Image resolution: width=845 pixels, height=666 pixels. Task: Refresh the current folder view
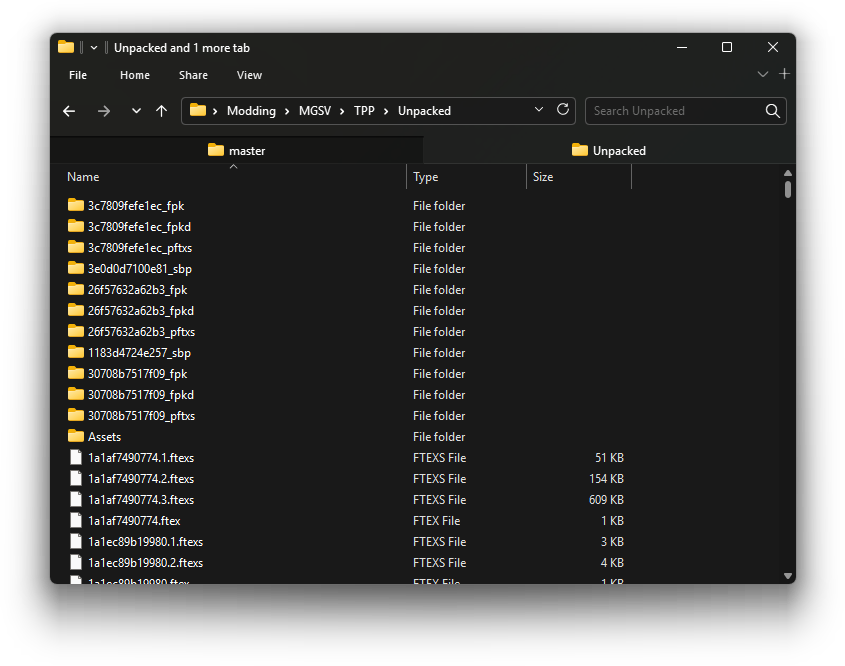click(x=563, y=110)
